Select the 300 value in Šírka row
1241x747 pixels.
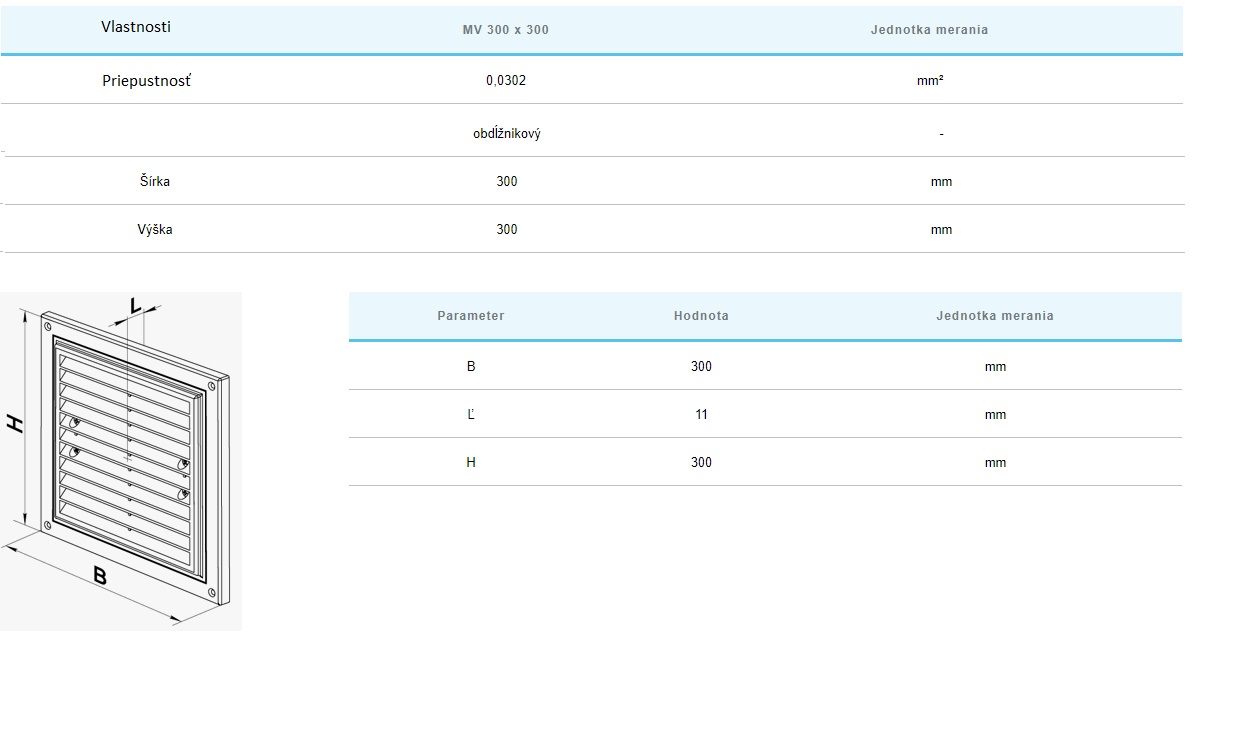tap(507, 182)
